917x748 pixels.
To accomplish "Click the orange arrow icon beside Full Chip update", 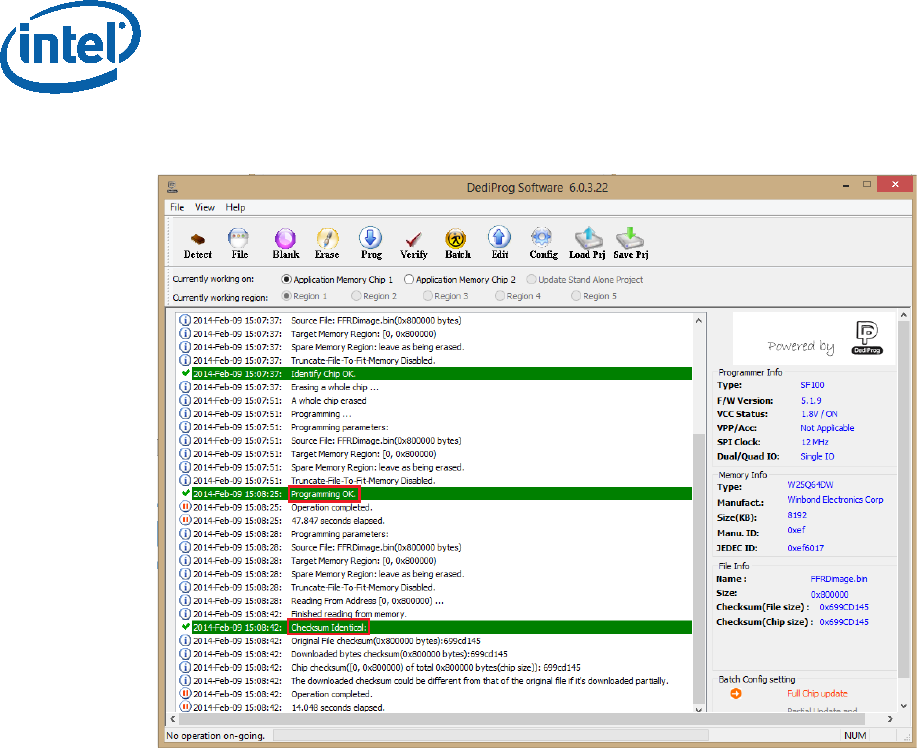I will [736, 693].
